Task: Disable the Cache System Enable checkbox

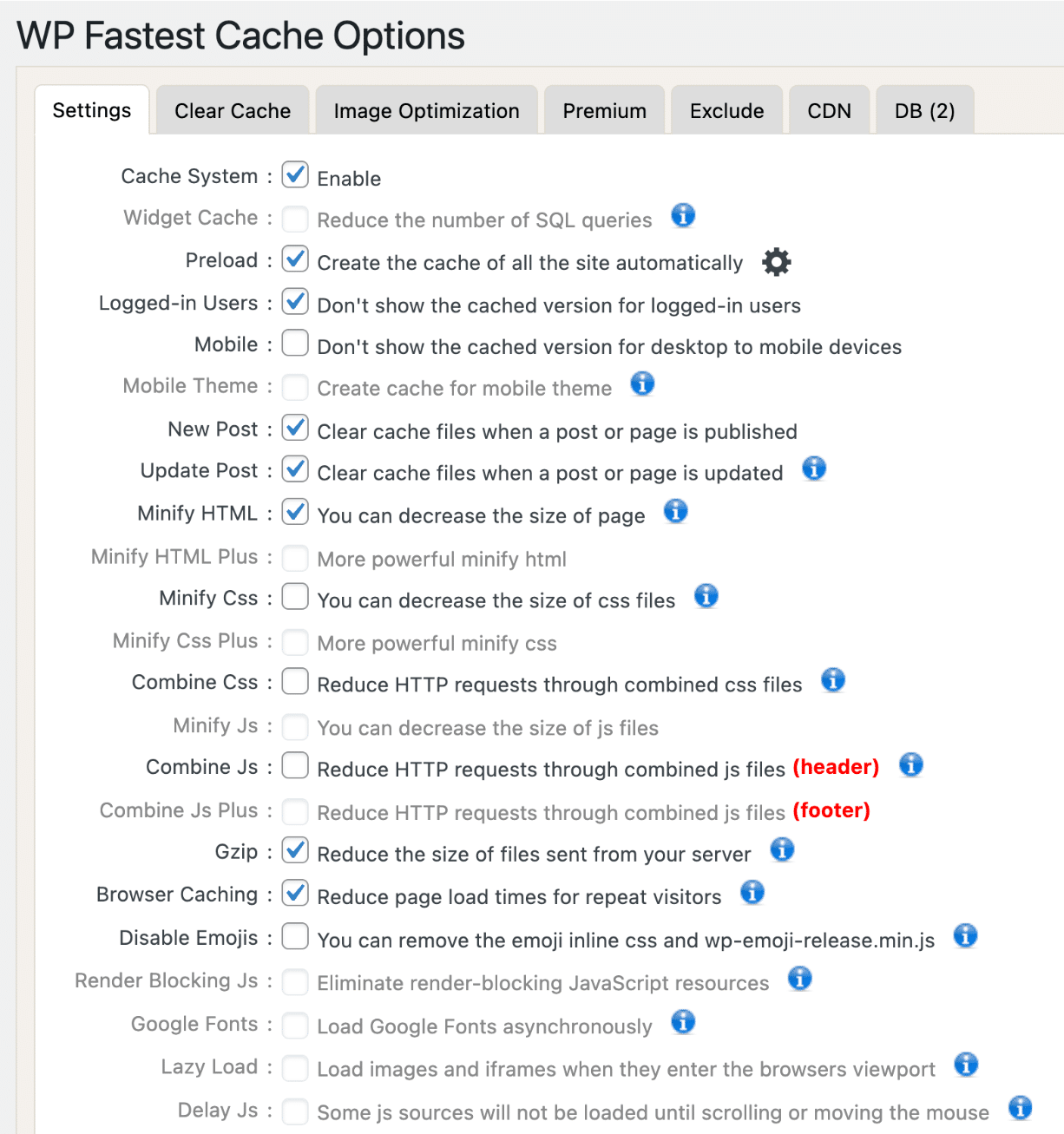Action: (x=295, y=174)
